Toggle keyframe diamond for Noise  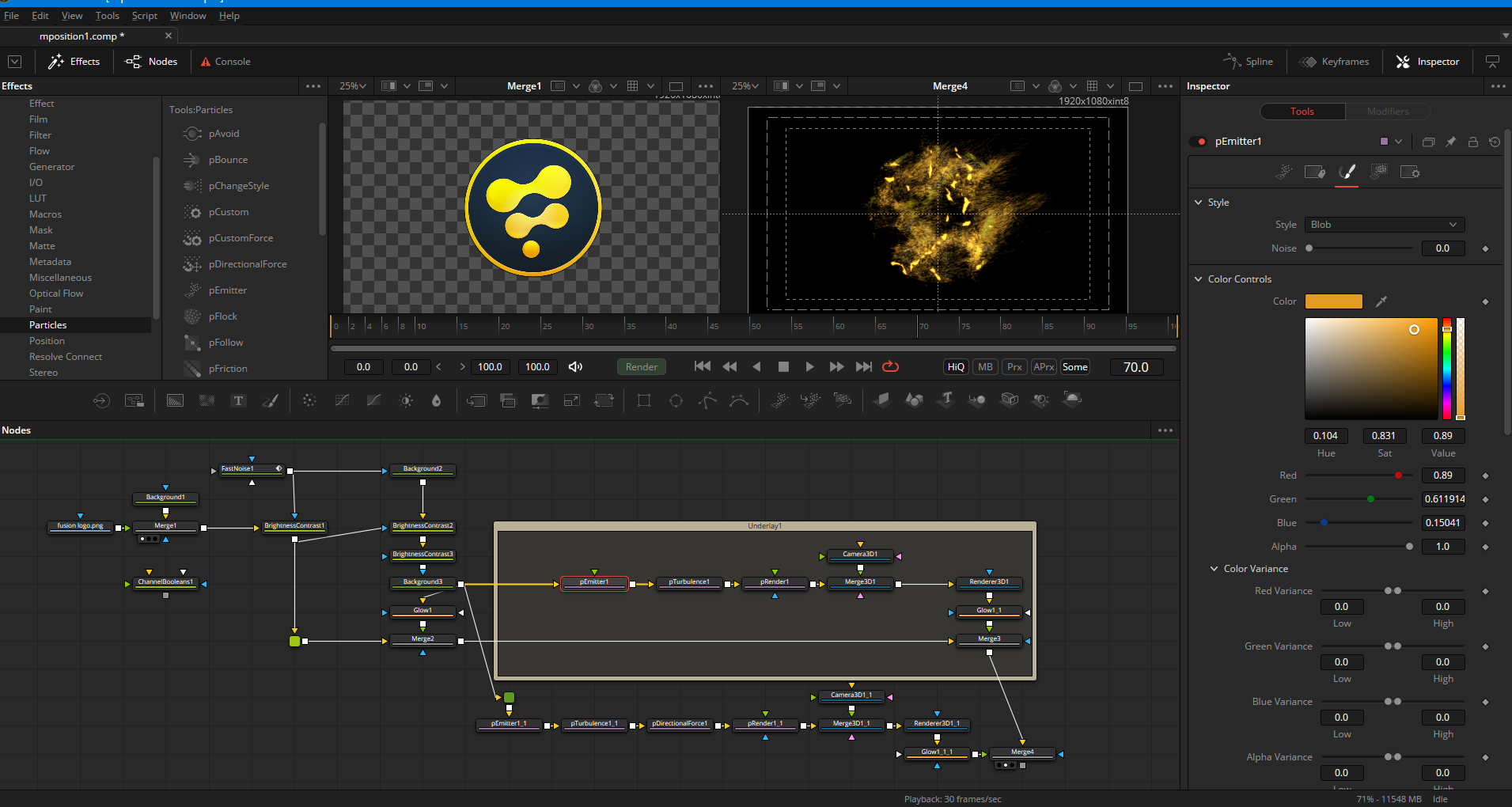point(1485,248)
